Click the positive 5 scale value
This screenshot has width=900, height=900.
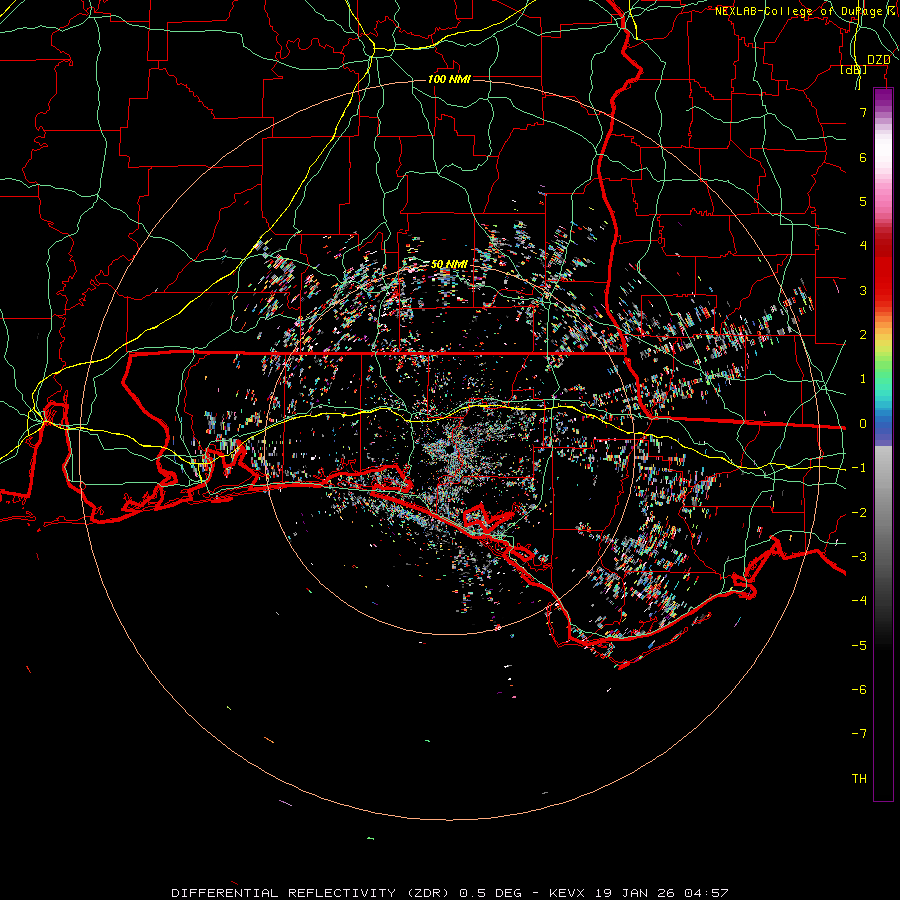863,201
